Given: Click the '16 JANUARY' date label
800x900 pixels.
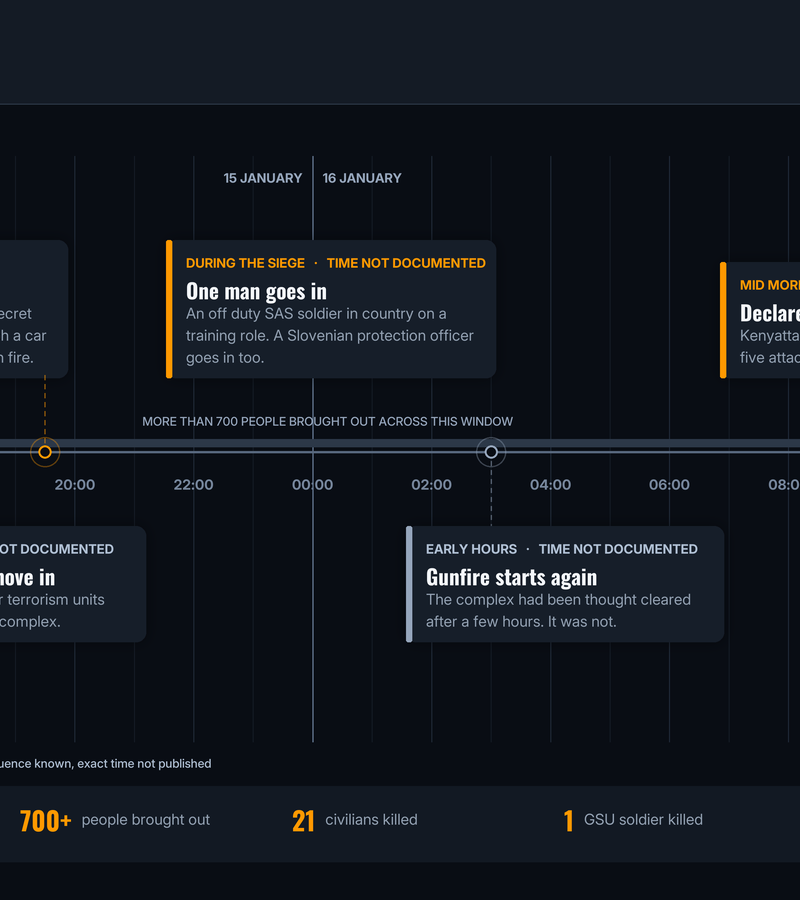Looking at the screenshot, I should coord(362,178).
